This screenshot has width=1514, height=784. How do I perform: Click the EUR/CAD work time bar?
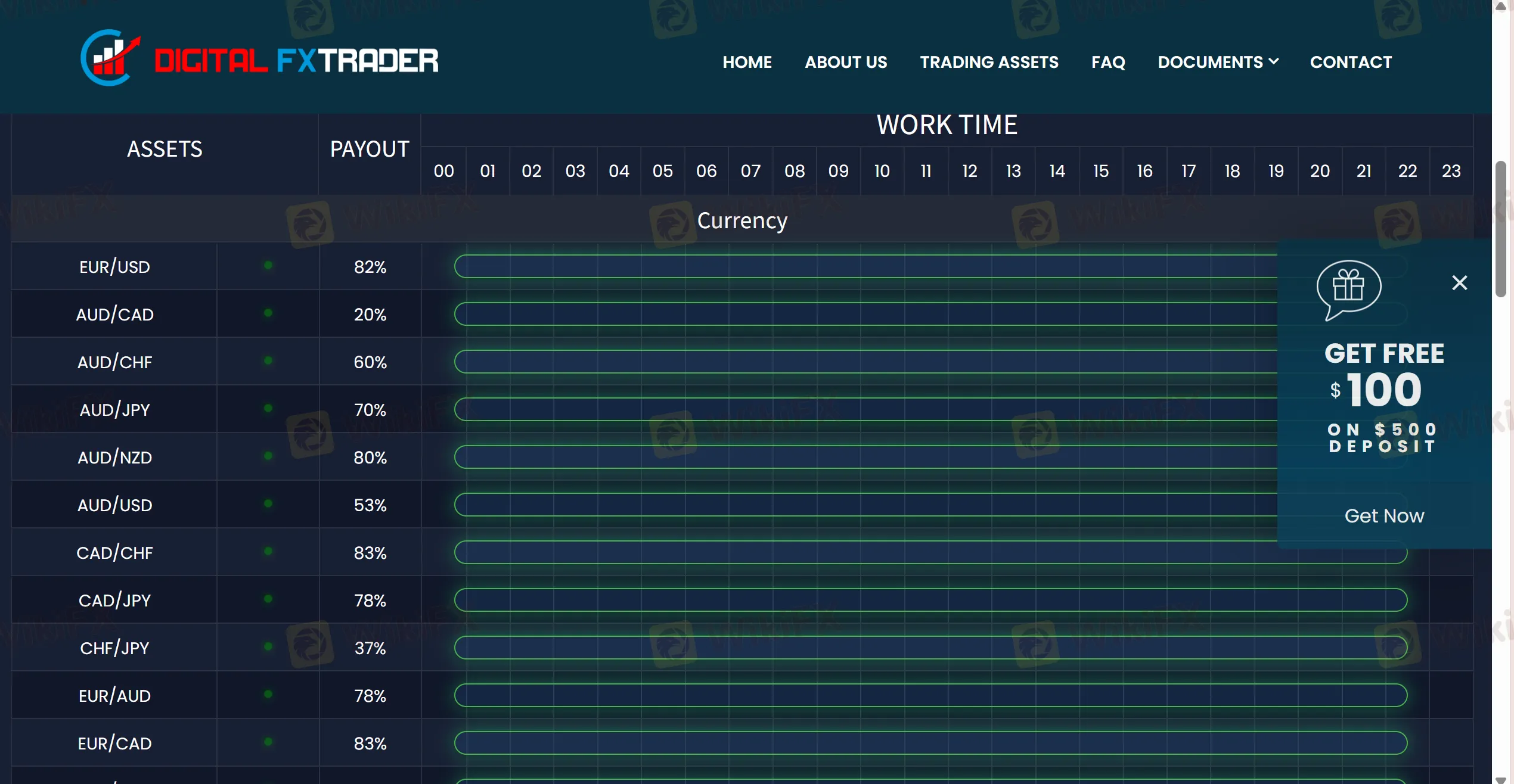point(930,743)
